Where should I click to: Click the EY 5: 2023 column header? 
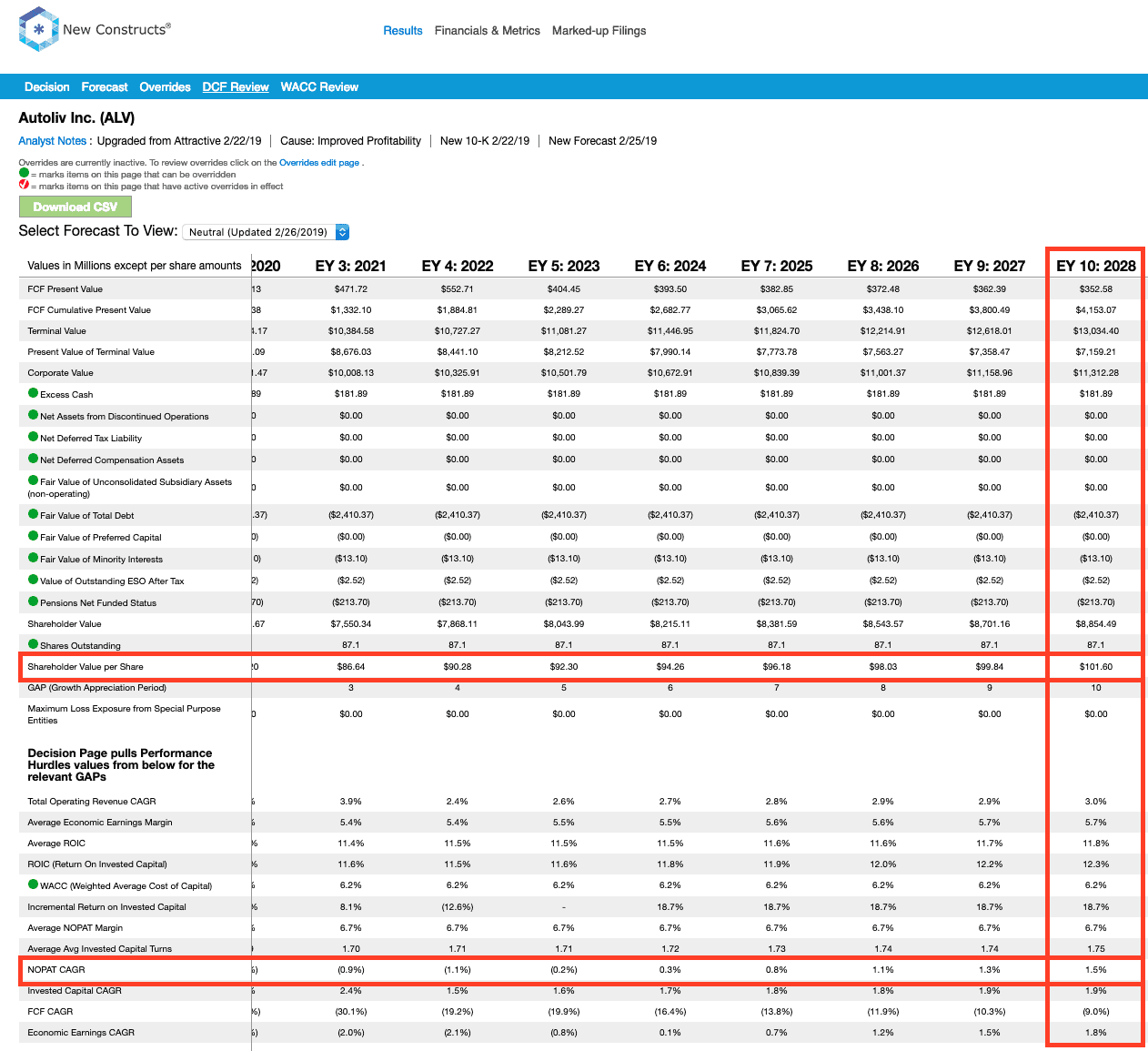[564, 266]
